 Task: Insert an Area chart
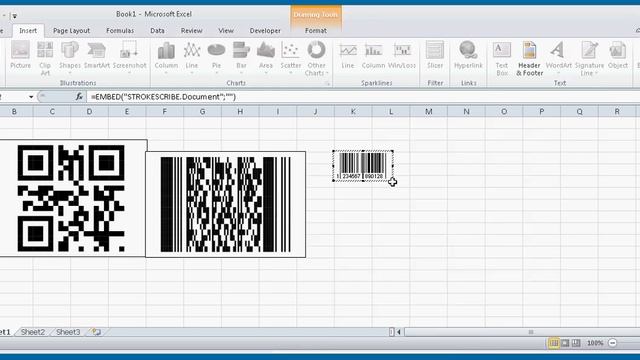[x=266, y=58]
